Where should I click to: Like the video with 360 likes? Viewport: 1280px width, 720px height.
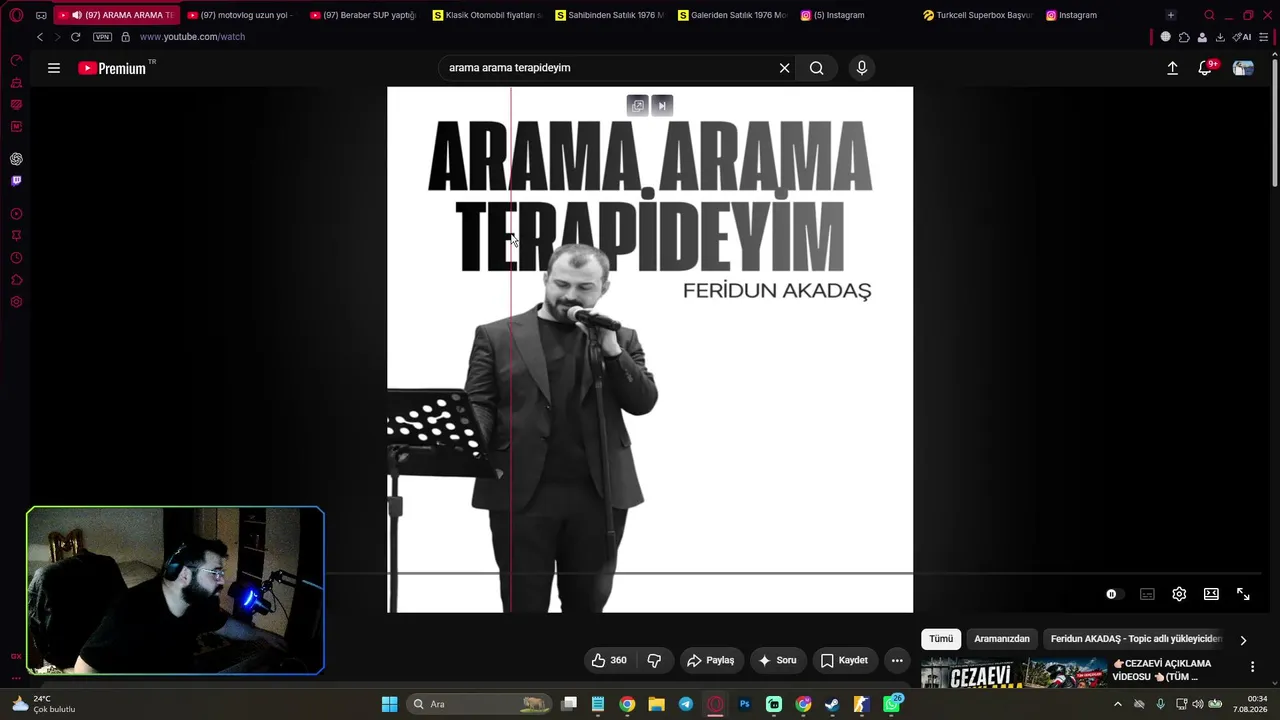[609, 660]
